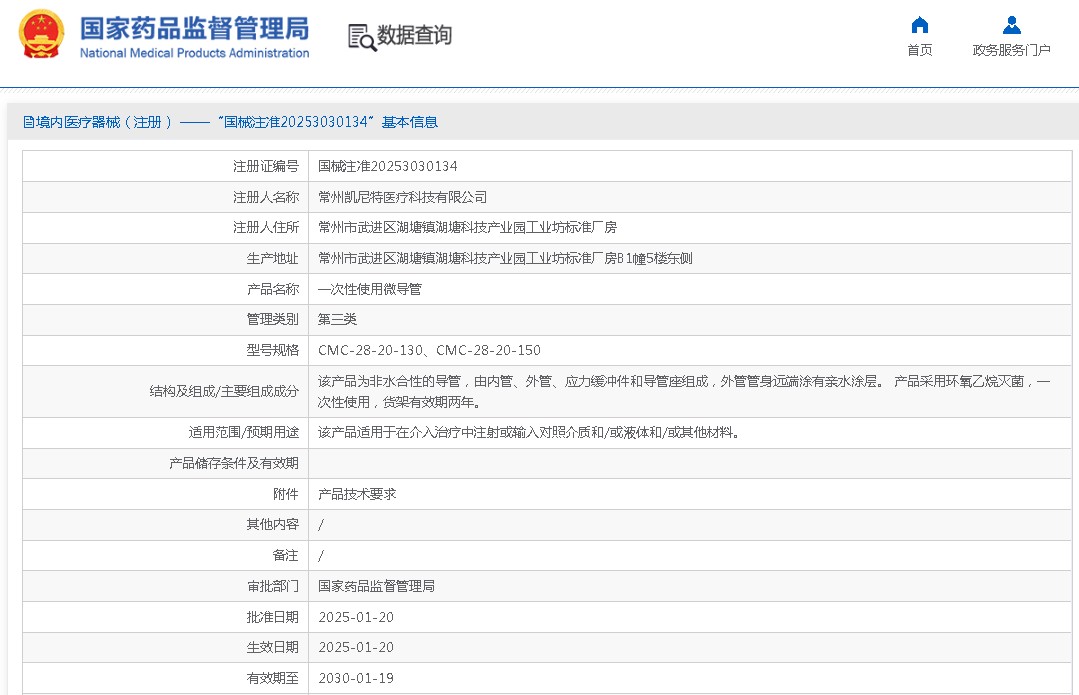Click the slash value in 其他内容 row
1079x695 pixels.
pyautogui.click(x=321, y=525)
